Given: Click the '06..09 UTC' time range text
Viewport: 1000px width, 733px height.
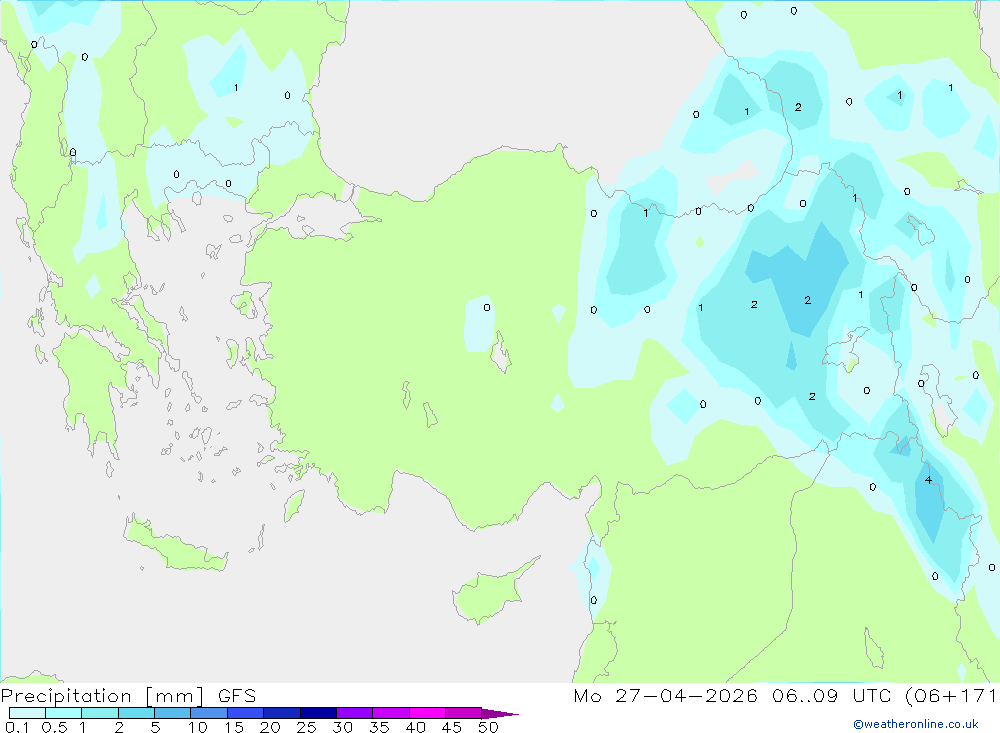Looking at the screenshot, I should pyautogui.click(x=831, y=696).
